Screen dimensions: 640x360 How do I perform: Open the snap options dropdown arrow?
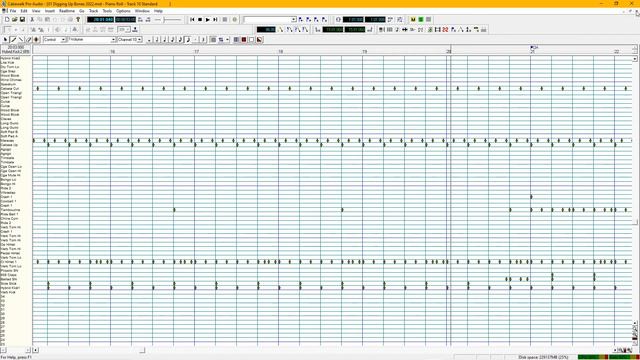pyautogui.click(x=227, y=40)
